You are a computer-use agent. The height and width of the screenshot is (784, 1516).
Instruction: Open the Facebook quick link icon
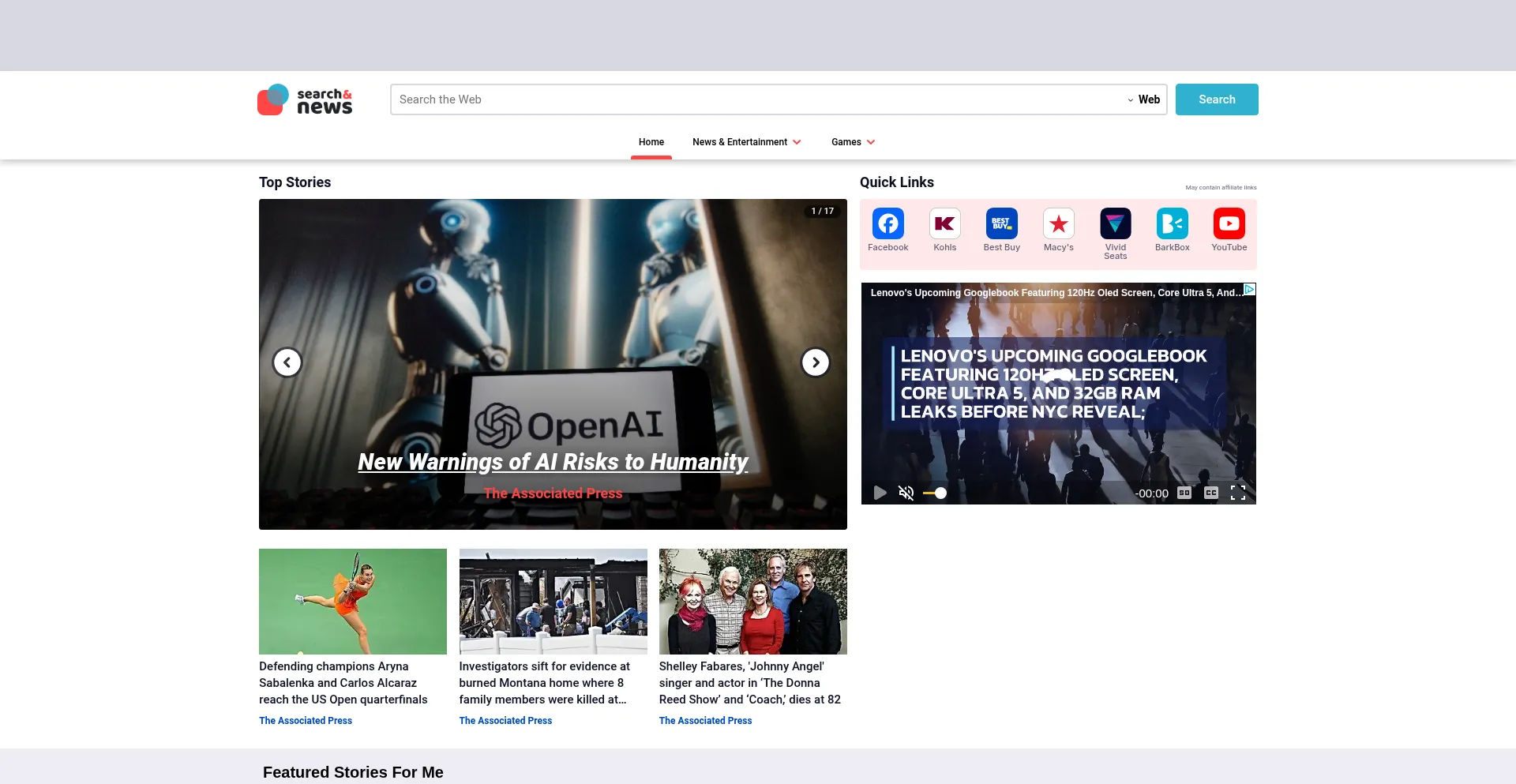tap(887, 223)
